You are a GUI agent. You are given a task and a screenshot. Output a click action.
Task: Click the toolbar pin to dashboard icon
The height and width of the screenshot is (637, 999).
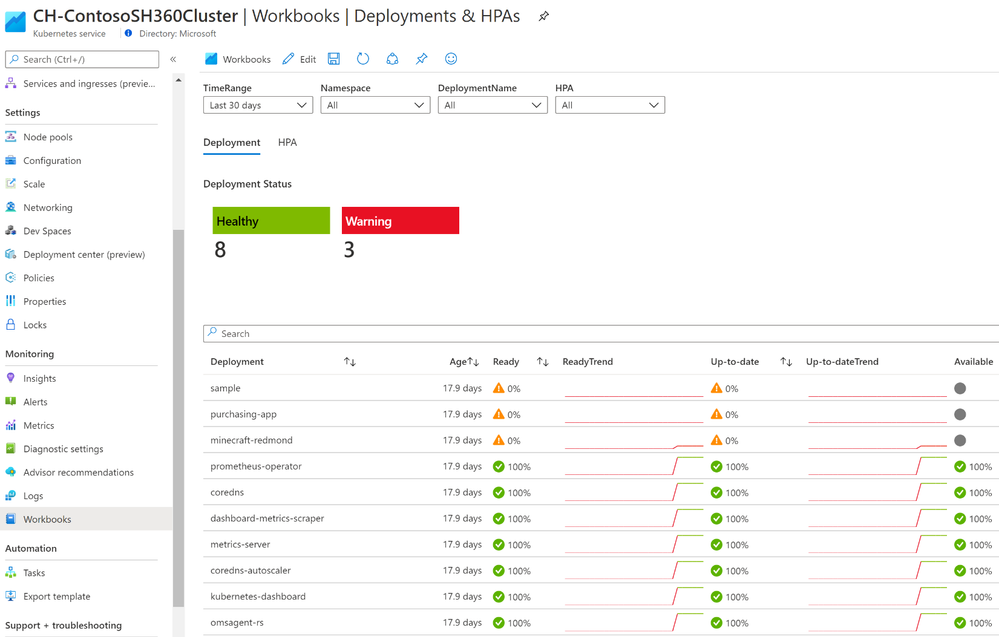point(422,59)
